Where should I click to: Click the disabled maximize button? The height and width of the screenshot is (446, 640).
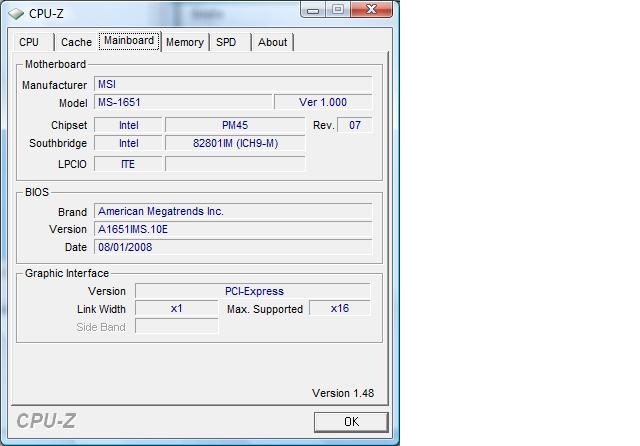[338, 9]
